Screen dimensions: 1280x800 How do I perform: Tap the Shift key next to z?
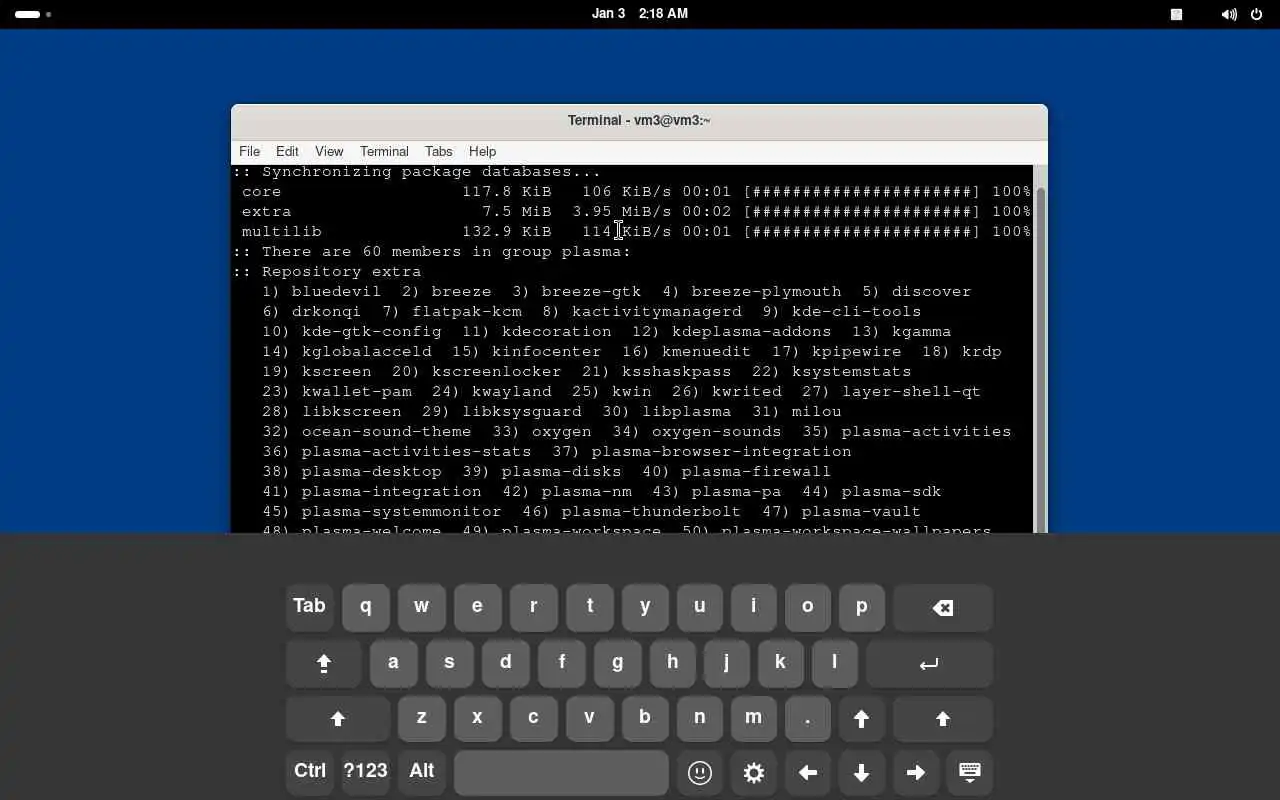pos(338,719)
